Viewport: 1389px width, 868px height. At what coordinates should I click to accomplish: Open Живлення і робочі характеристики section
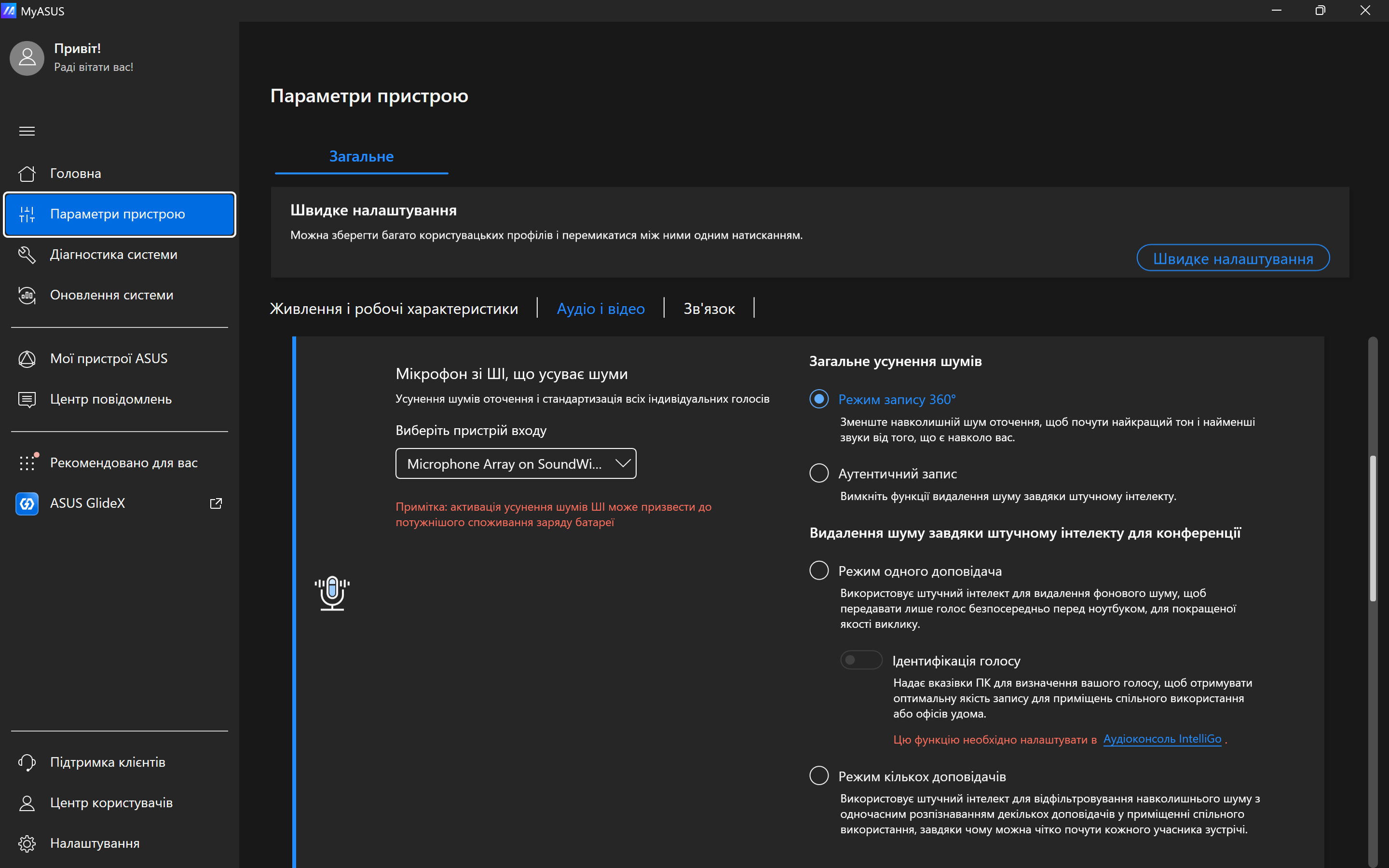coord(394,309)
